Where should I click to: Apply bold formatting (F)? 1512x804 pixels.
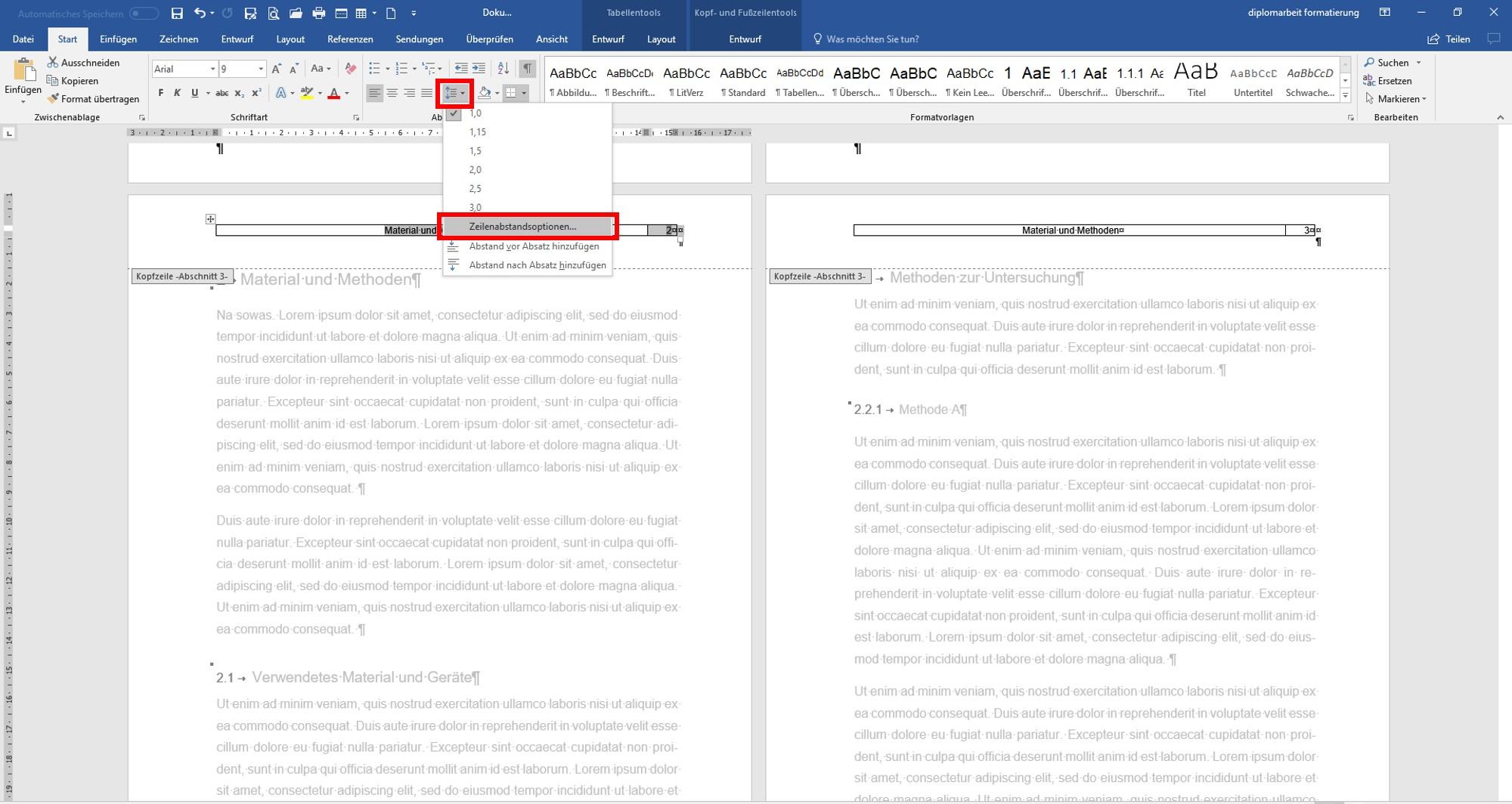coord(160,93)
